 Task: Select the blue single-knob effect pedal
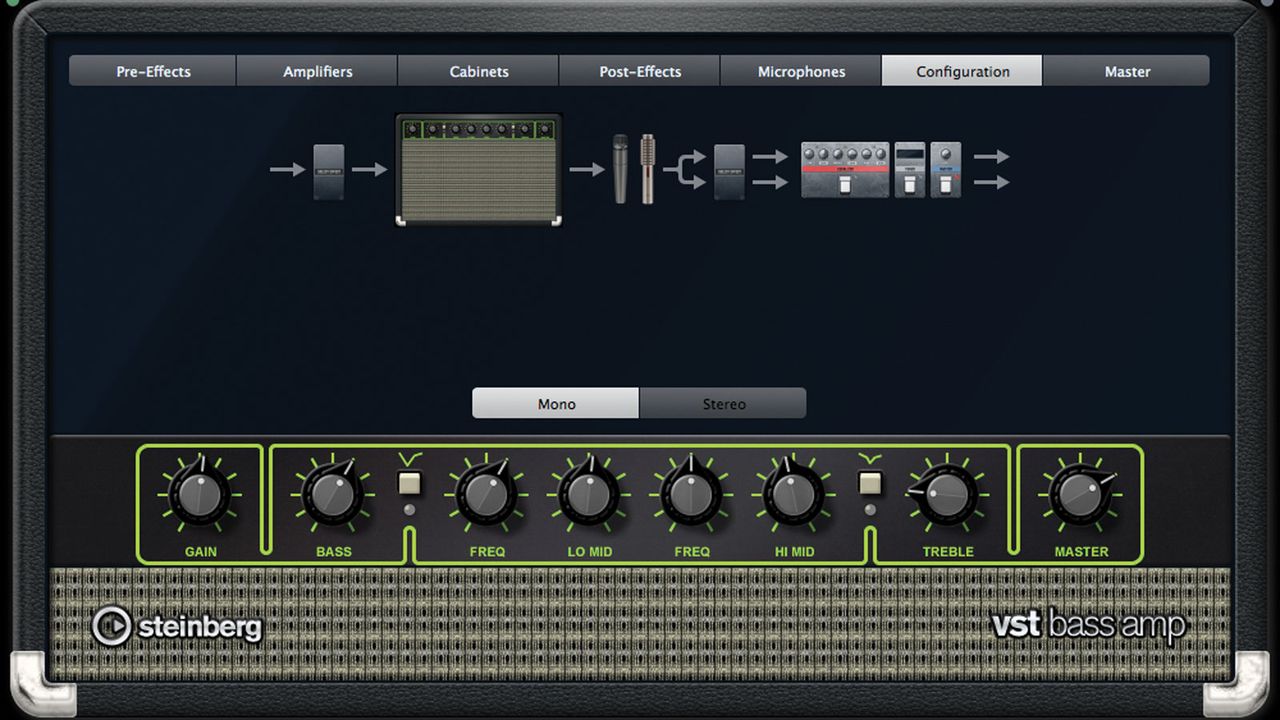coord(946,169)
